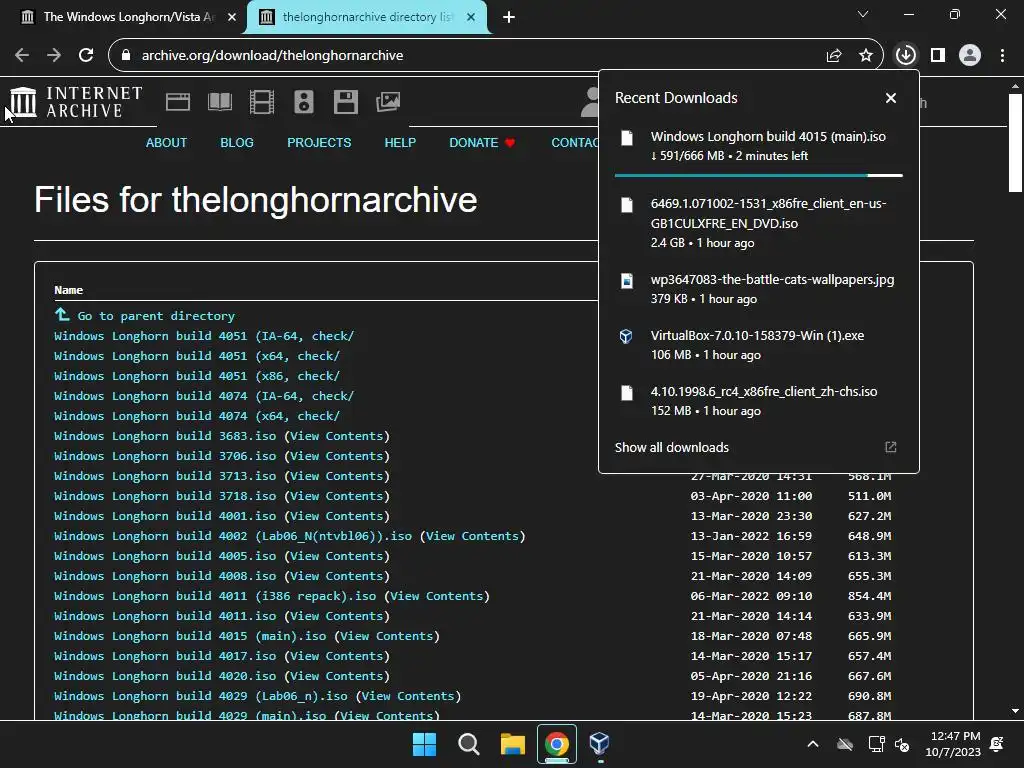Download Windows Longhorn build 4011 (i386 repack).iso
1024x768 pixels.
[x=215, y=596]
